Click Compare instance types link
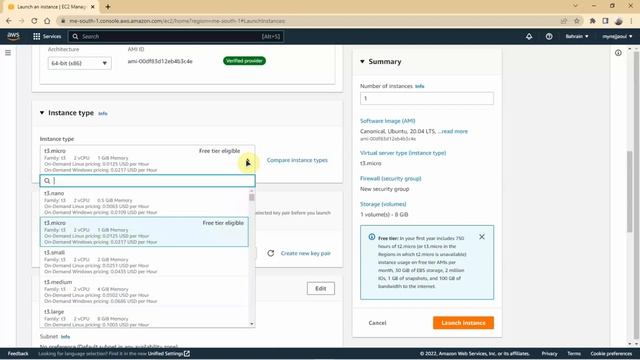The width and height of the screenshot is (640, 360). click(297, 160)
